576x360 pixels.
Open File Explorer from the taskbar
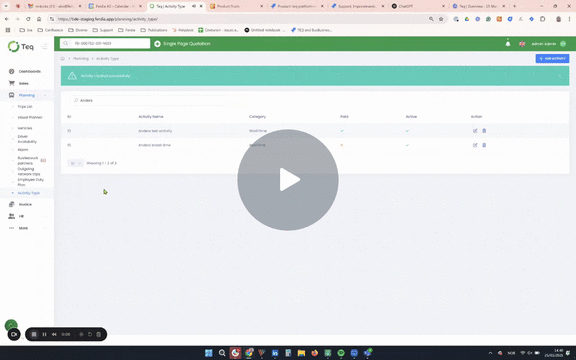(301, 353)
